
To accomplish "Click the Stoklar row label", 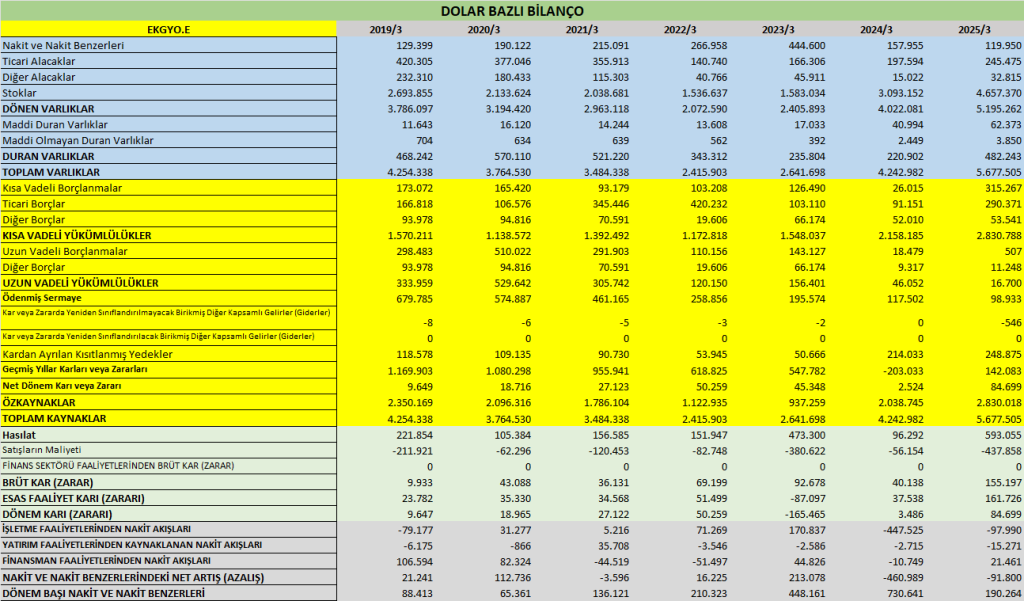I will click(x=20, y=93).
